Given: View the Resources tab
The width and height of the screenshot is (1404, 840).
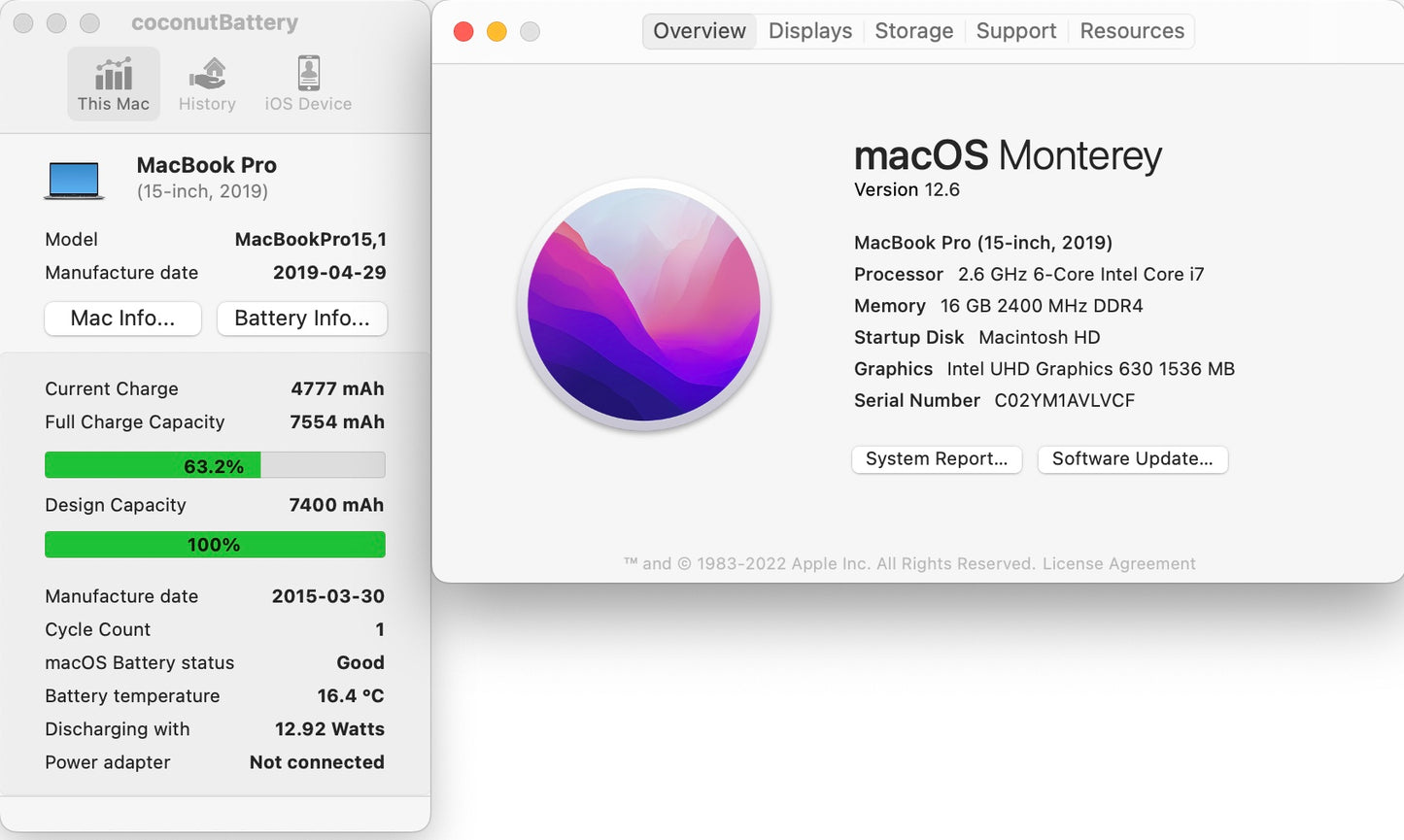Looking at the screenshot, I should (x=1131, y=30).
